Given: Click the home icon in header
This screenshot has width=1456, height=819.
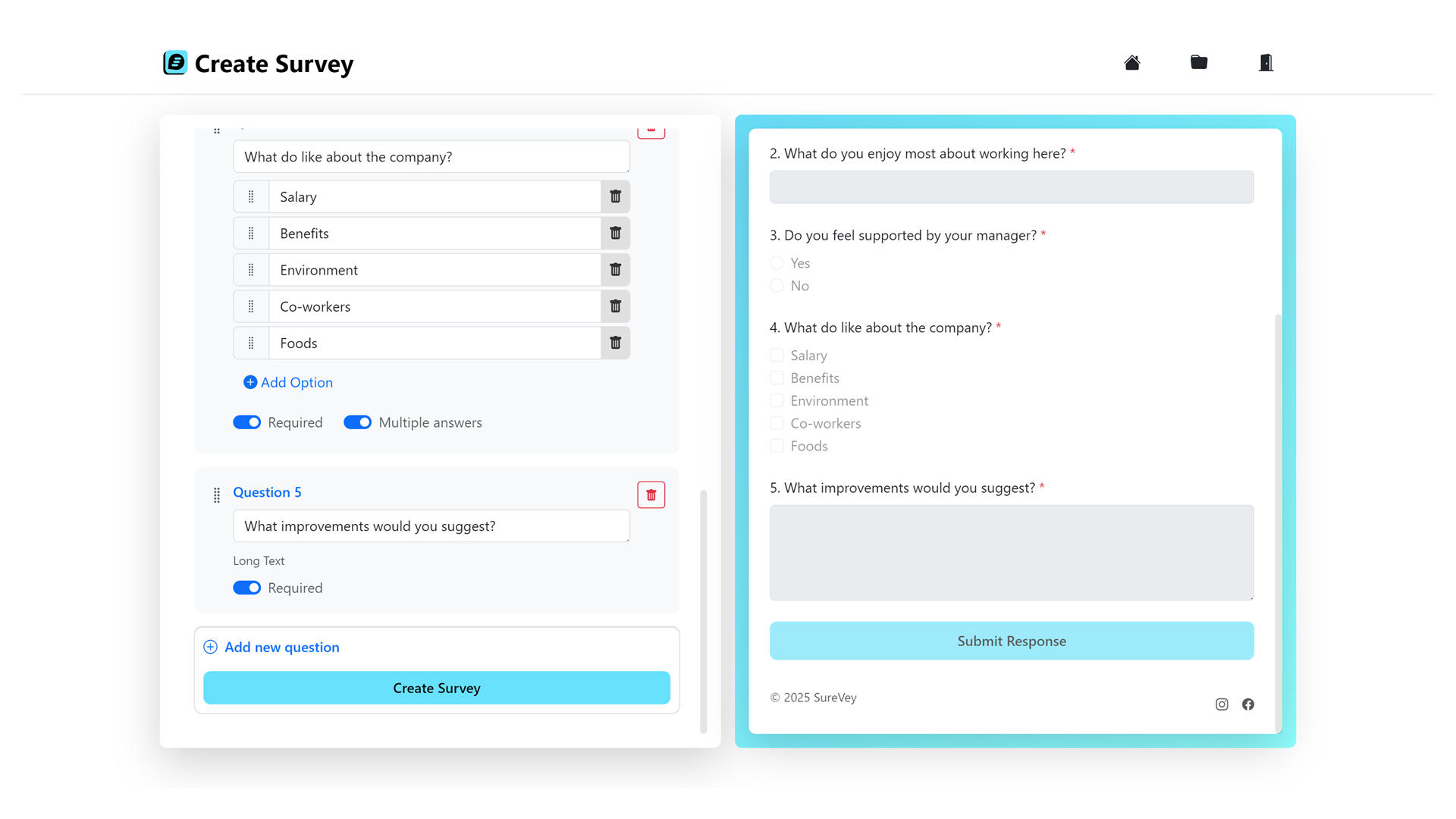Looking at the screenshot, I should point(1131,63).
